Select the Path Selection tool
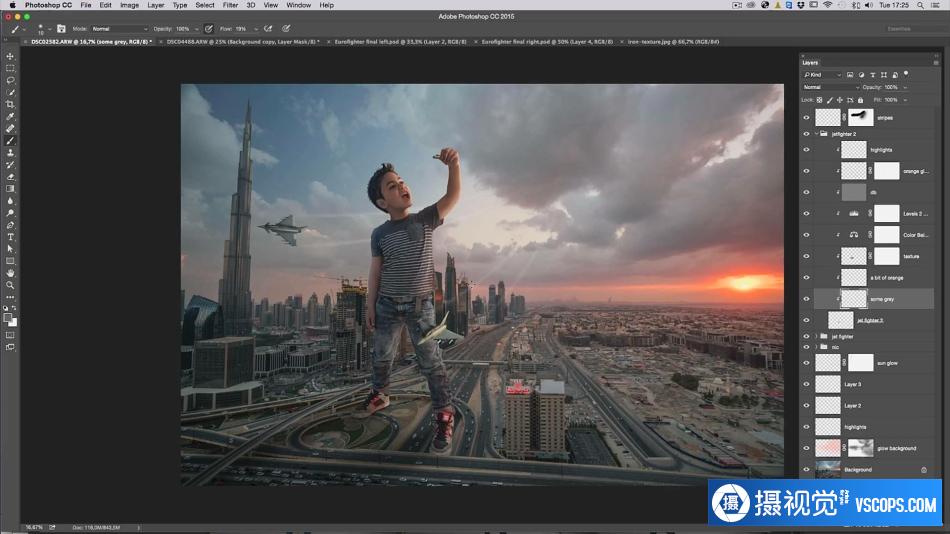Screen dimensions: 950x534 point(10,249)
